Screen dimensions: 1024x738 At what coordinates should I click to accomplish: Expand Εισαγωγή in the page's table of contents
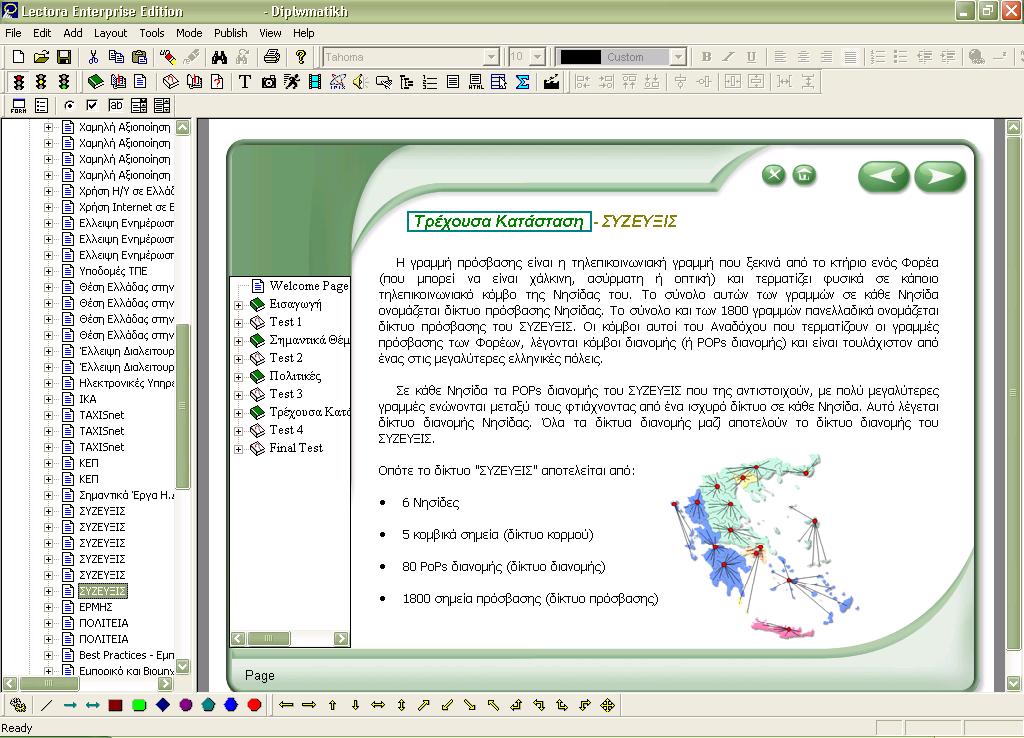239,305
